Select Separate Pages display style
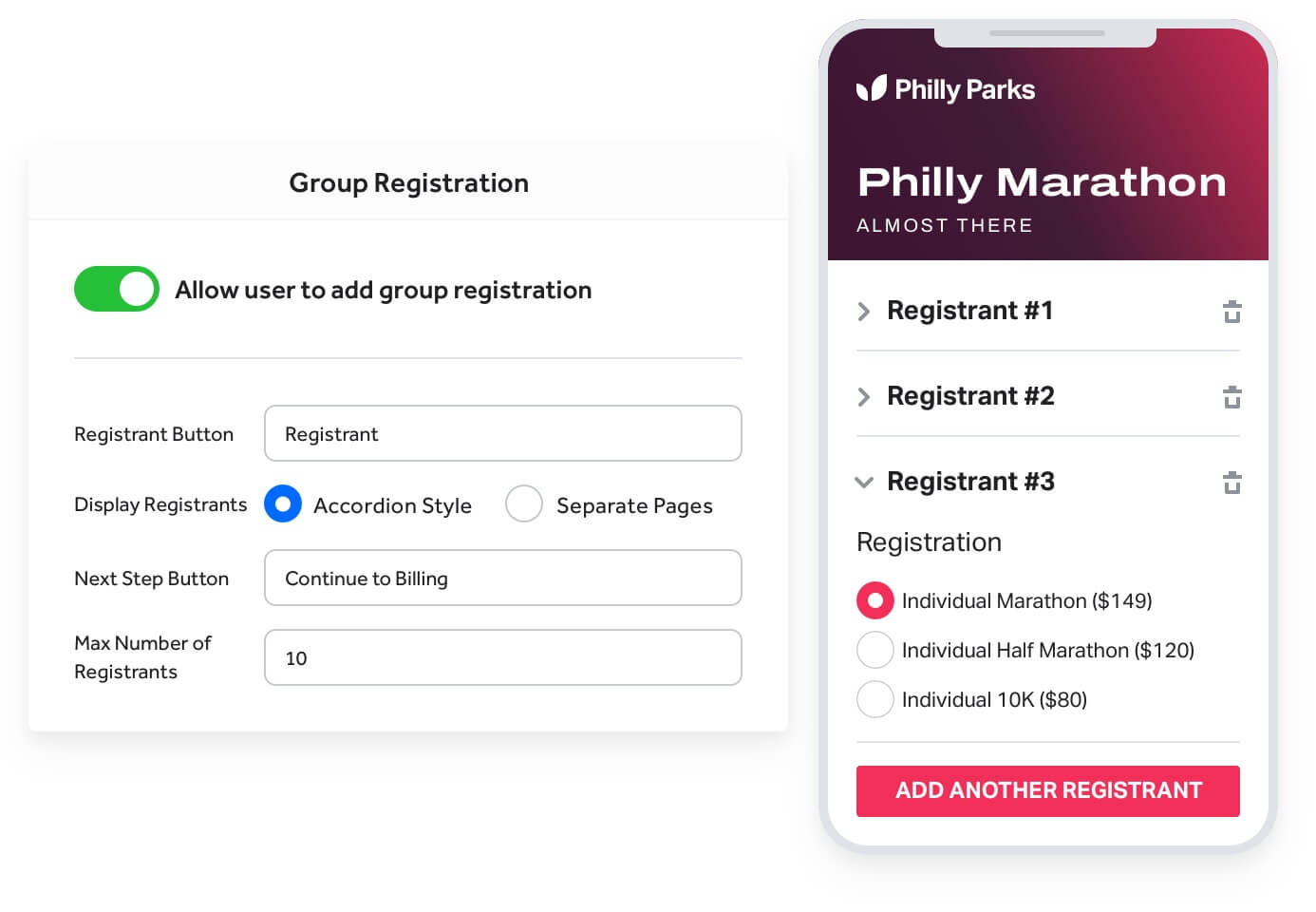The height and width of the screenshot is (912, 1316). point(524,504)
